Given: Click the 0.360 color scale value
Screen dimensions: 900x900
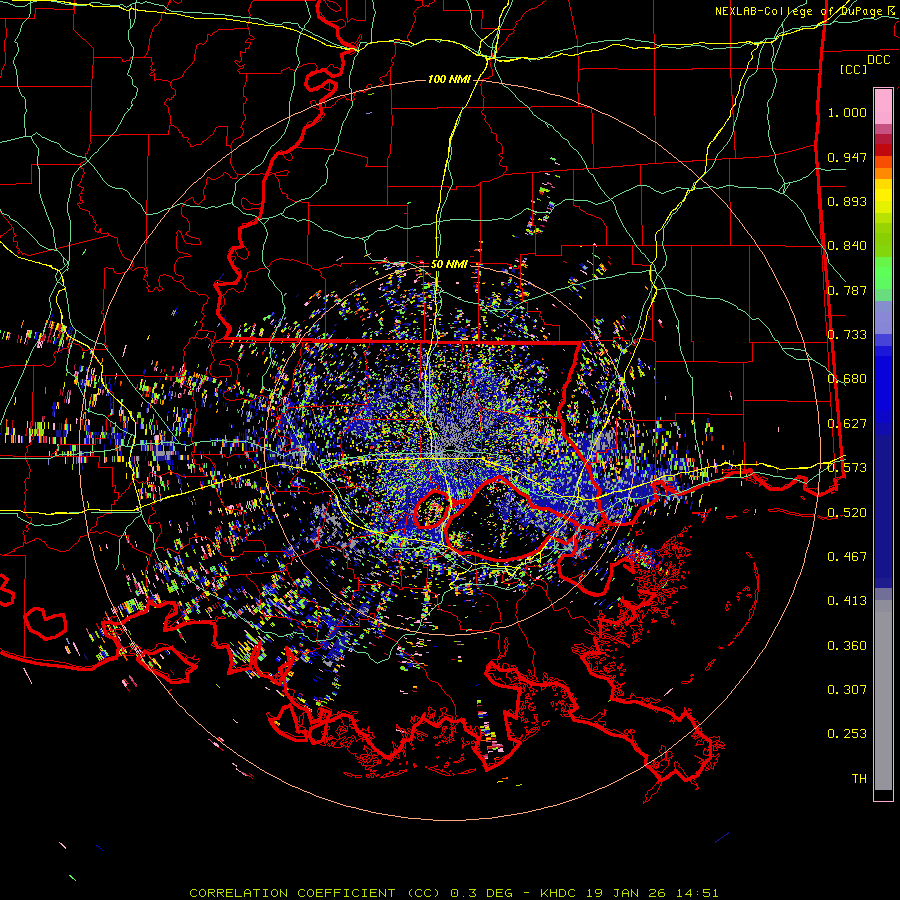Looking at the screenshot, I should pyautogui.click(x=847, y=646).
